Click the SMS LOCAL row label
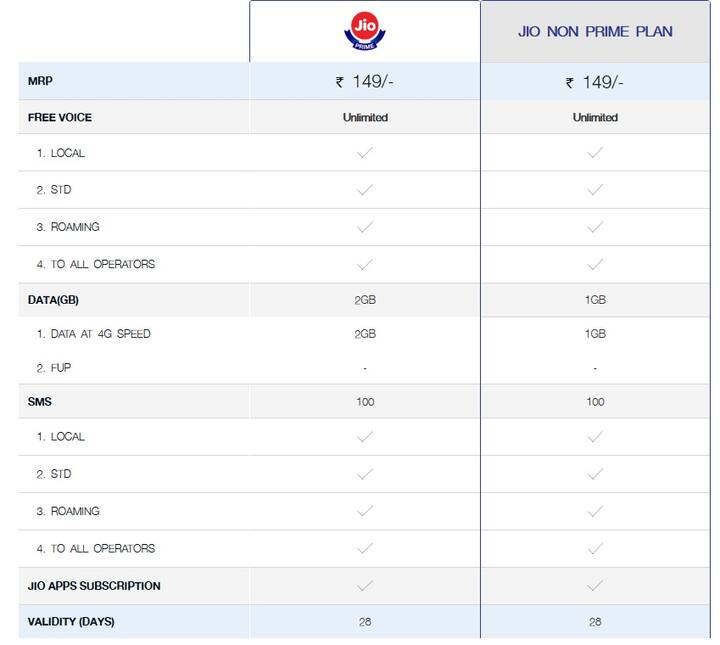Viewport: 720px width, 645px height. 61,437
